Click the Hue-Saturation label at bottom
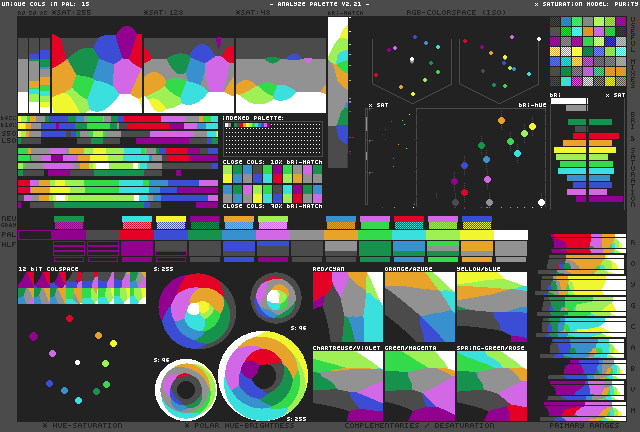640x432 pixels. pyautogui.click(x=82, y=425)
